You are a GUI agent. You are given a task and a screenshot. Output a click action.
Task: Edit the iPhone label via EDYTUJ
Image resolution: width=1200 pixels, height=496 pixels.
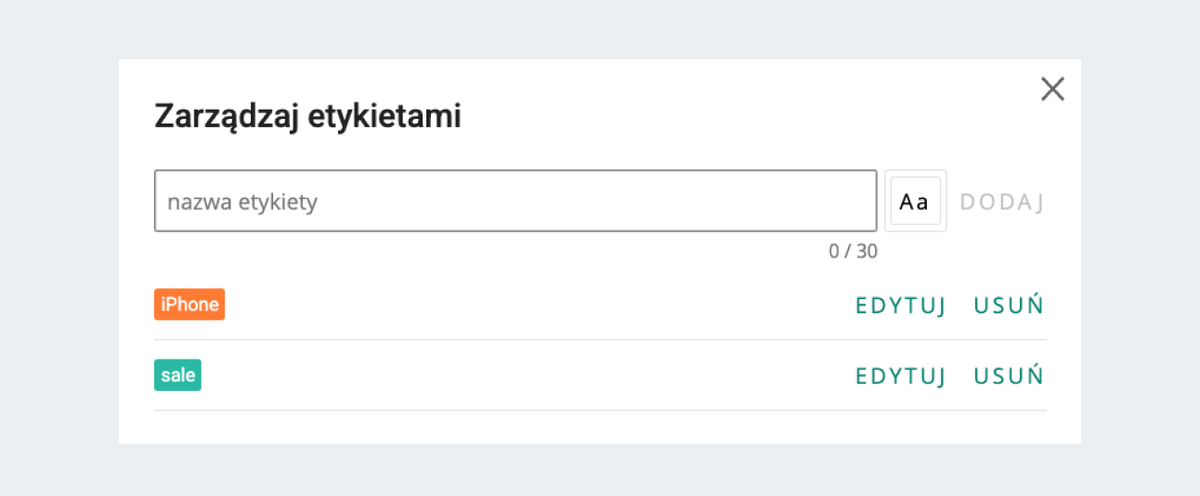[900, 306]
